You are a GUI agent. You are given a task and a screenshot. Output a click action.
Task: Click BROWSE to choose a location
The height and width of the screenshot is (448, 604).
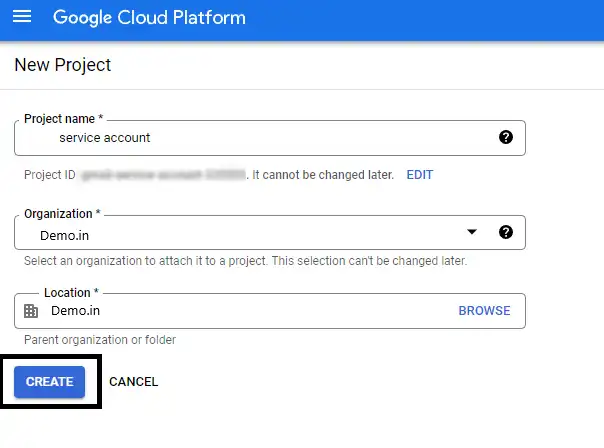(x=484, y=310)
